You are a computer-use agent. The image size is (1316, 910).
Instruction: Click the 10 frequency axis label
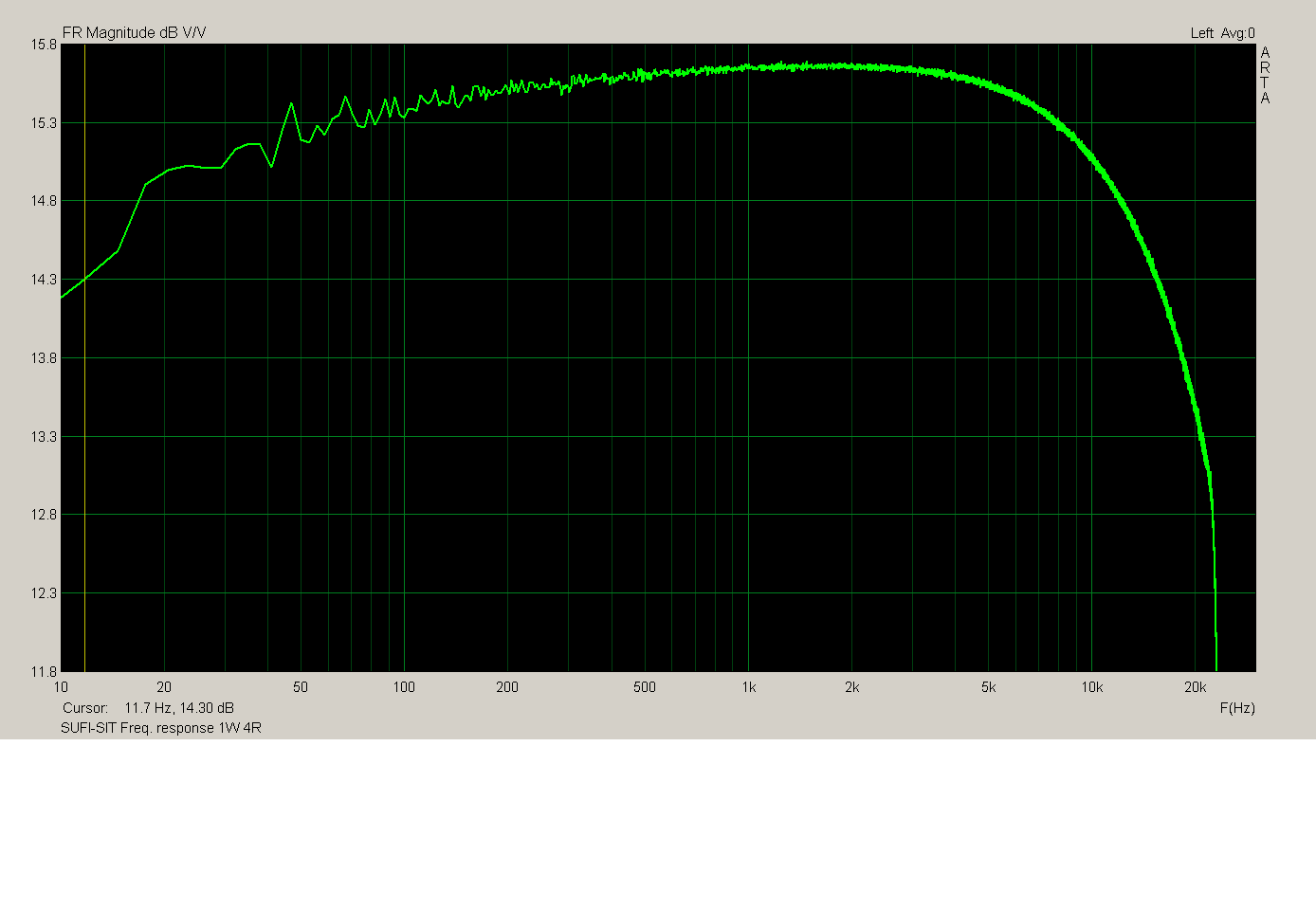61,687
